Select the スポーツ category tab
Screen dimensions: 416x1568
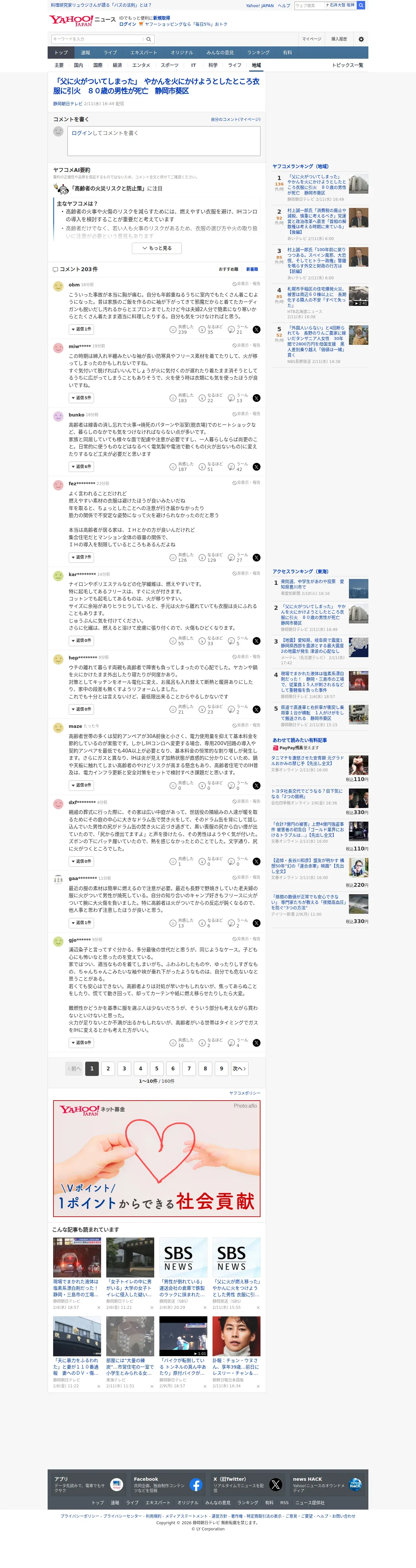coord(170,65)
